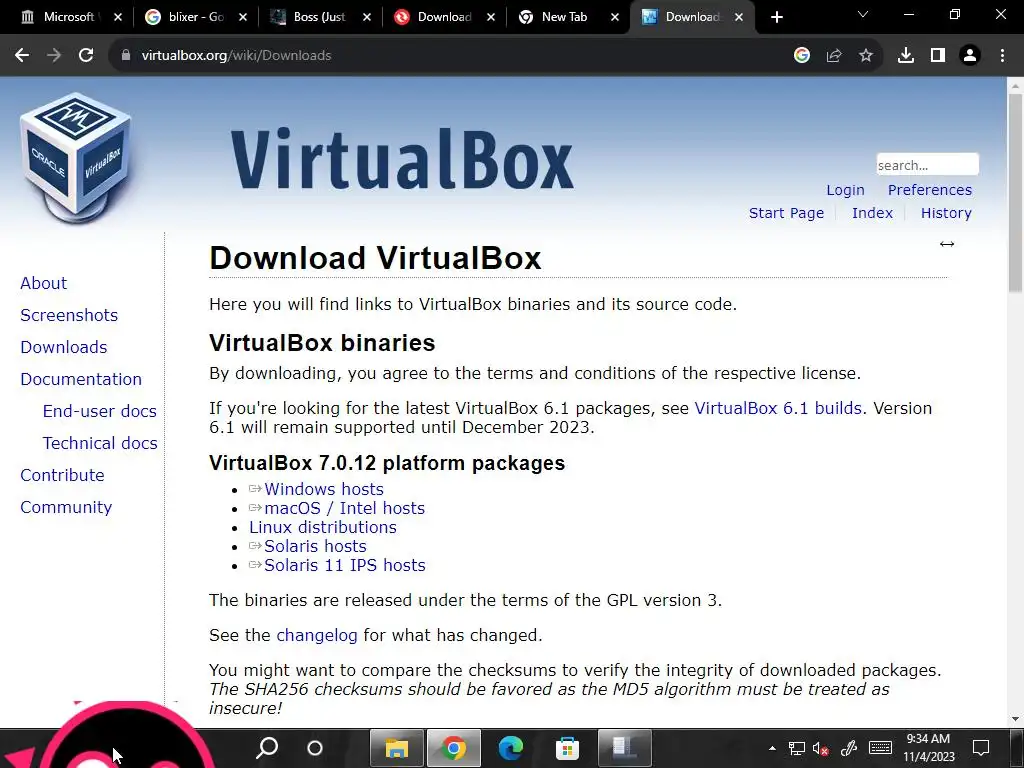Open the tab search chevron
This screenshot has height=768, width=1024.
(x=863, y=14)
